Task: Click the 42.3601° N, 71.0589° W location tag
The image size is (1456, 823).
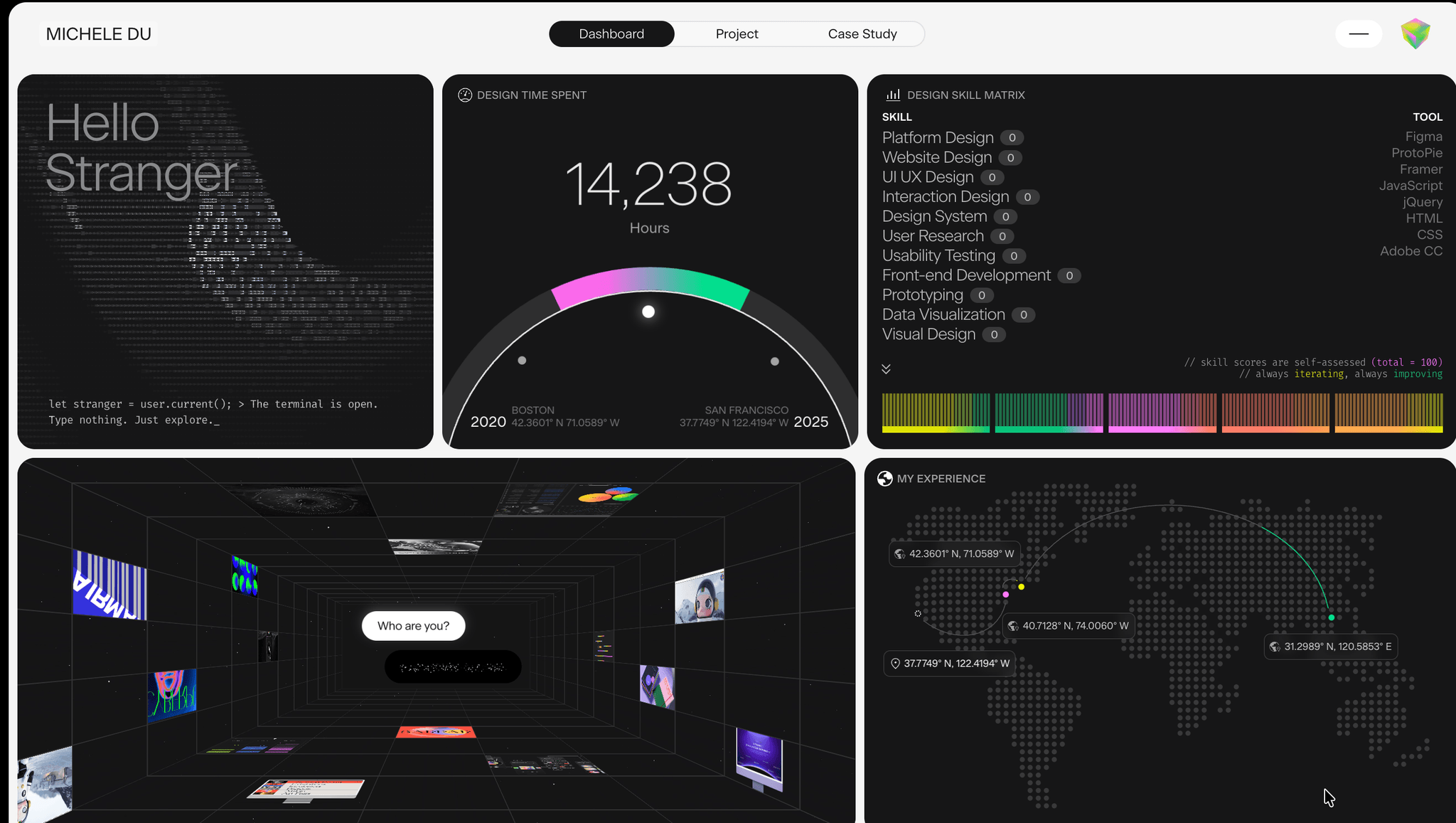Action: click(954, 553)
